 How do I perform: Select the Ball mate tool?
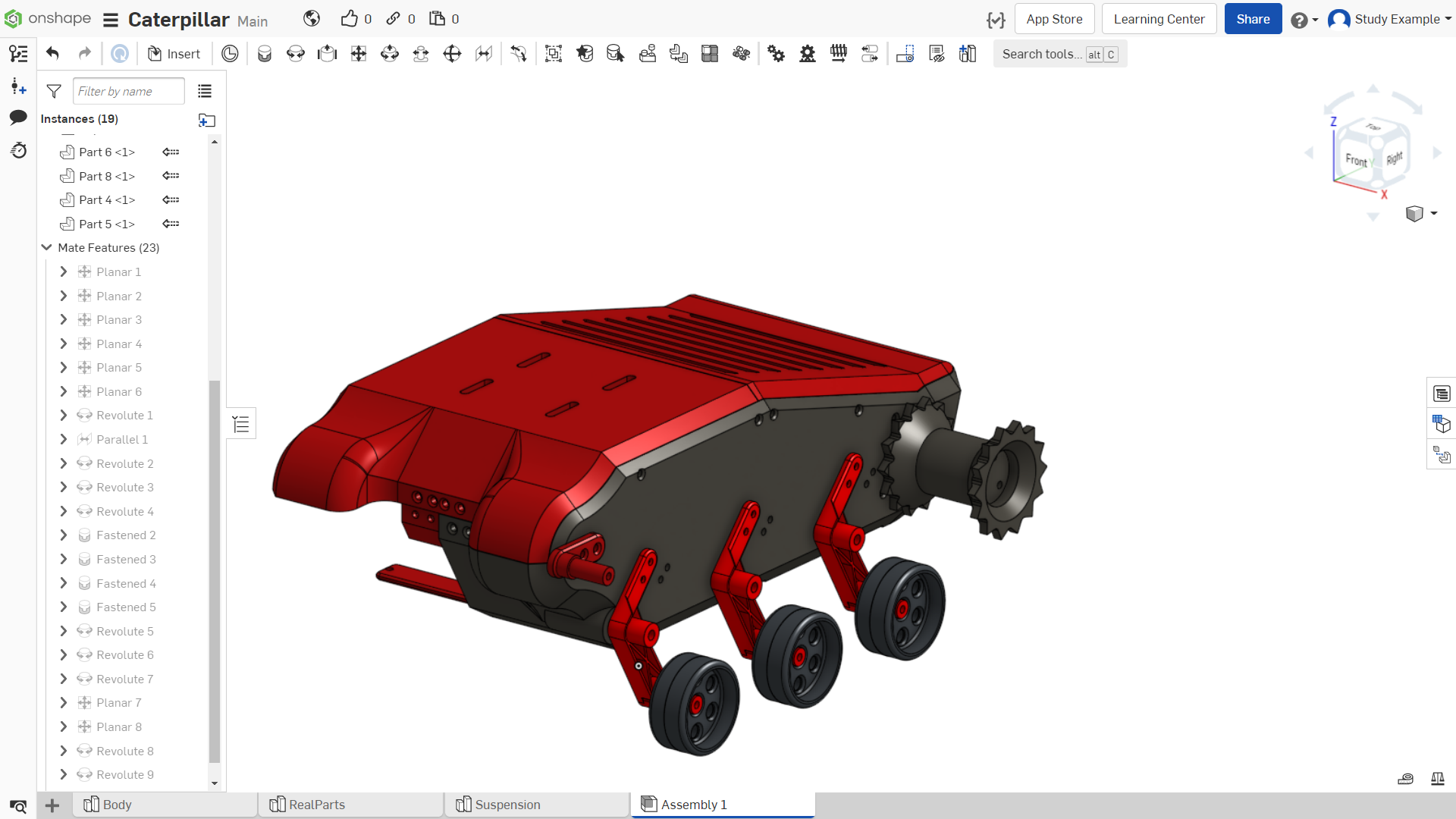[452, 53]
